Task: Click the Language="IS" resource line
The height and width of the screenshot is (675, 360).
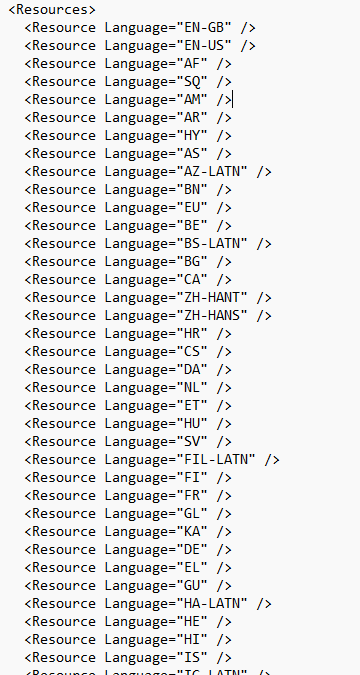Action: [128, 657]
